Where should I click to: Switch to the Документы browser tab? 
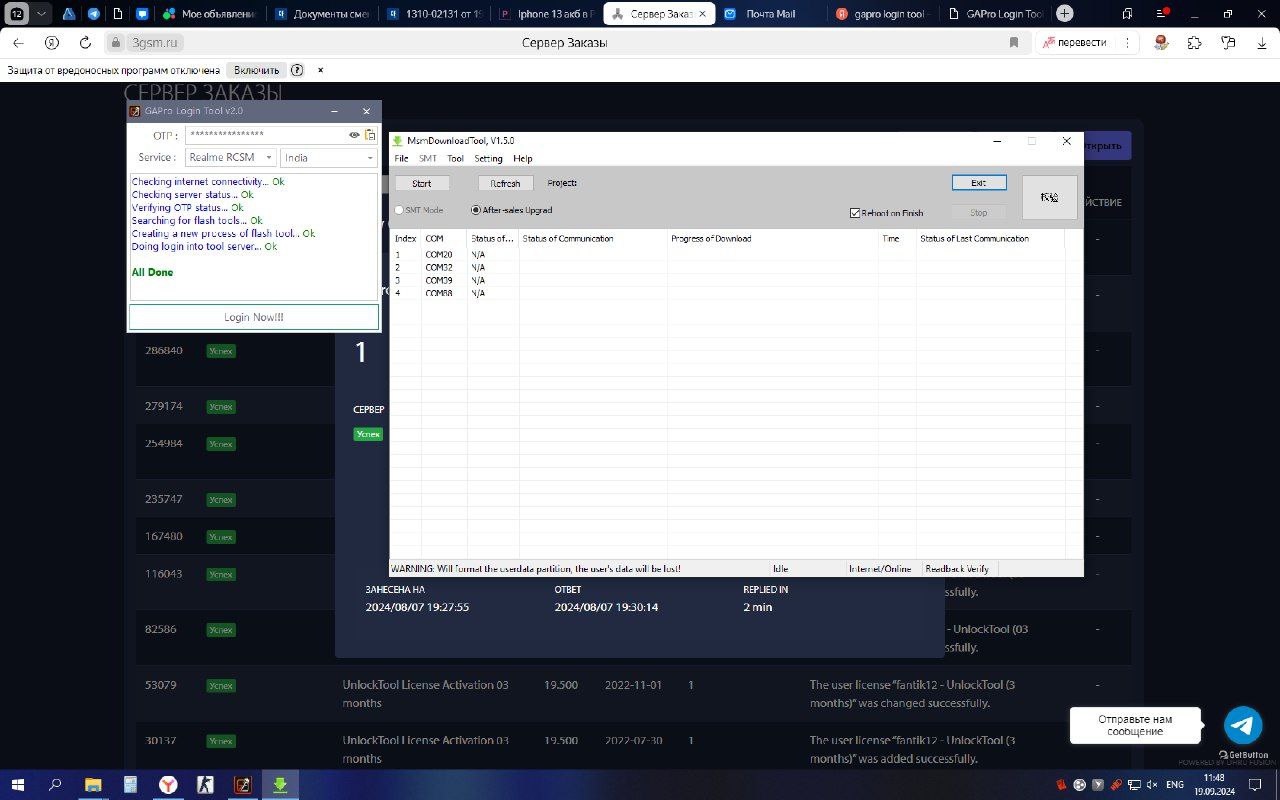[321, 14]
